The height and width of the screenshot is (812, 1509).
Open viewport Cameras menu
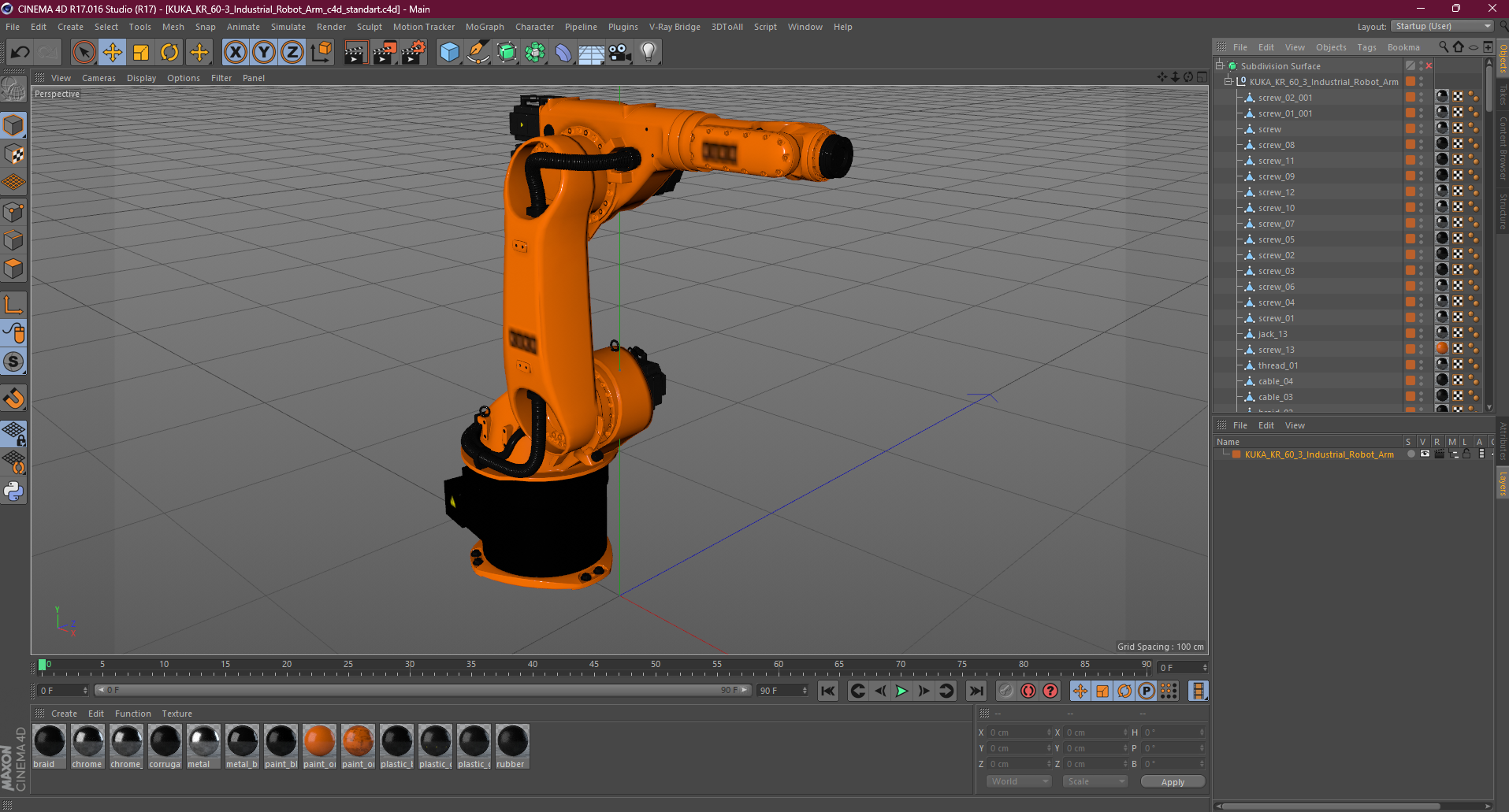[x=98, y=78]
